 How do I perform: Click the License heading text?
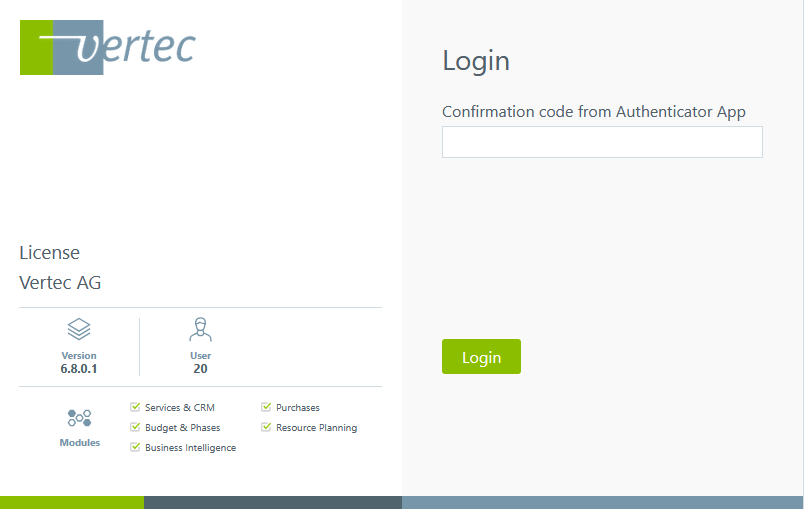click(x=49, y=253)
